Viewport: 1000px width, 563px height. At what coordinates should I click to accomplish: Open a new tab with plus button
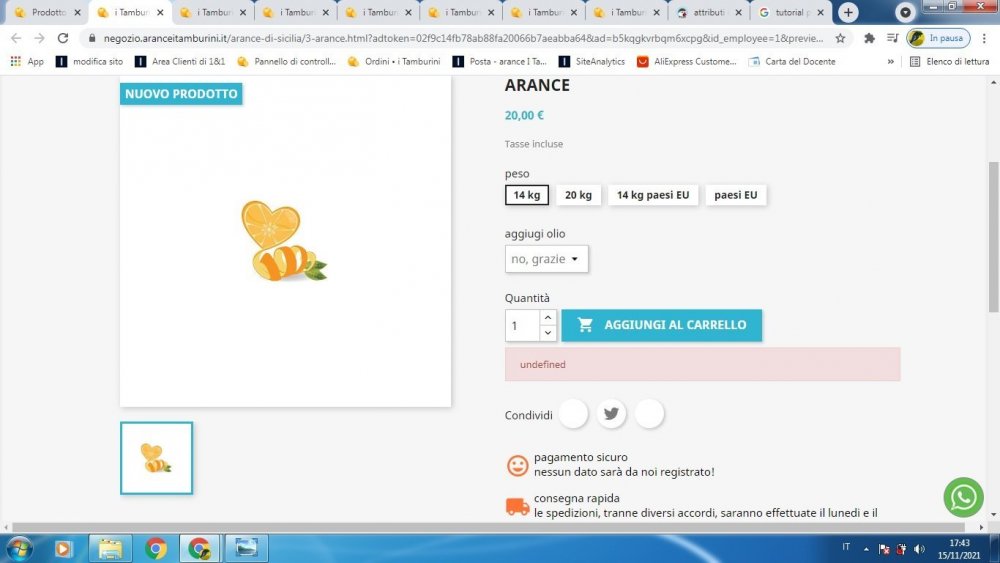click(848, 12)
